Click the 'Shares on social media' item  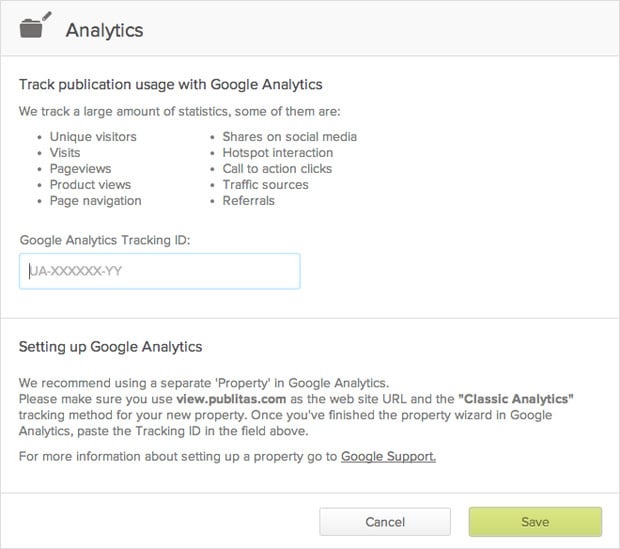pos(289,136)
